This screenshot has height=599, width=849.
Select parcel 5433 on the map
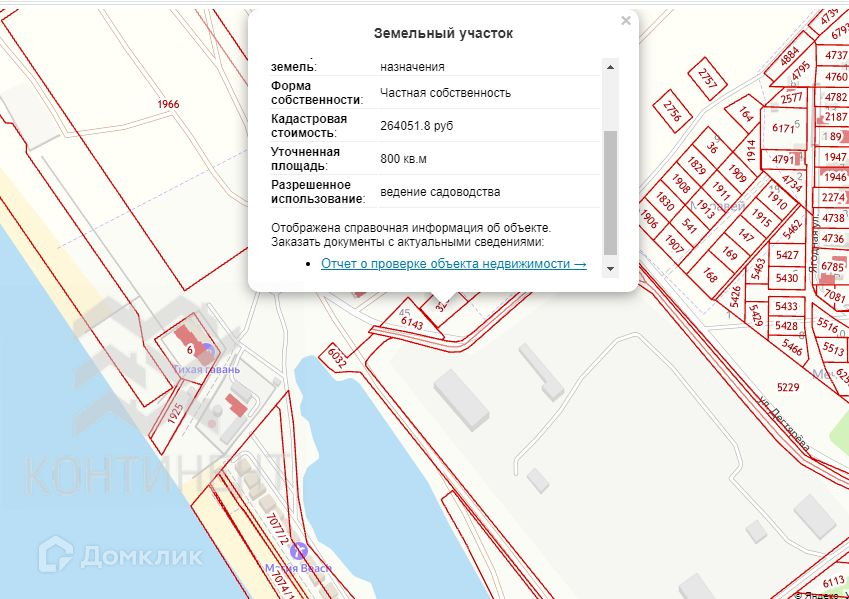[786, 306]
